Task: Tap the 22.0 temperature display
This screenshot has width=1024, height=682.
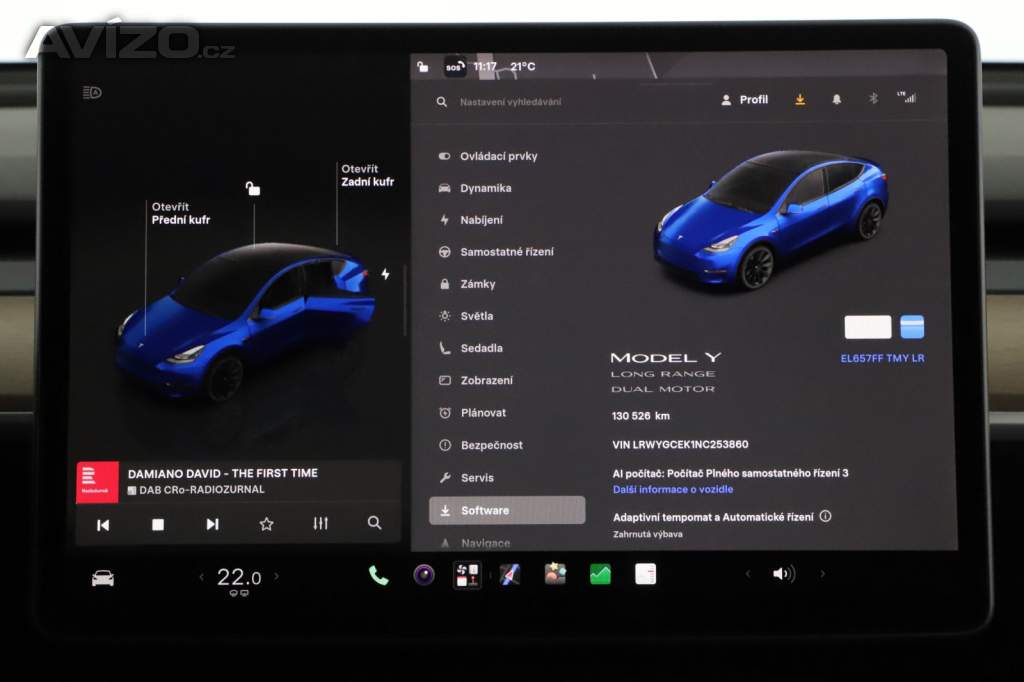Action: [239, 577]
